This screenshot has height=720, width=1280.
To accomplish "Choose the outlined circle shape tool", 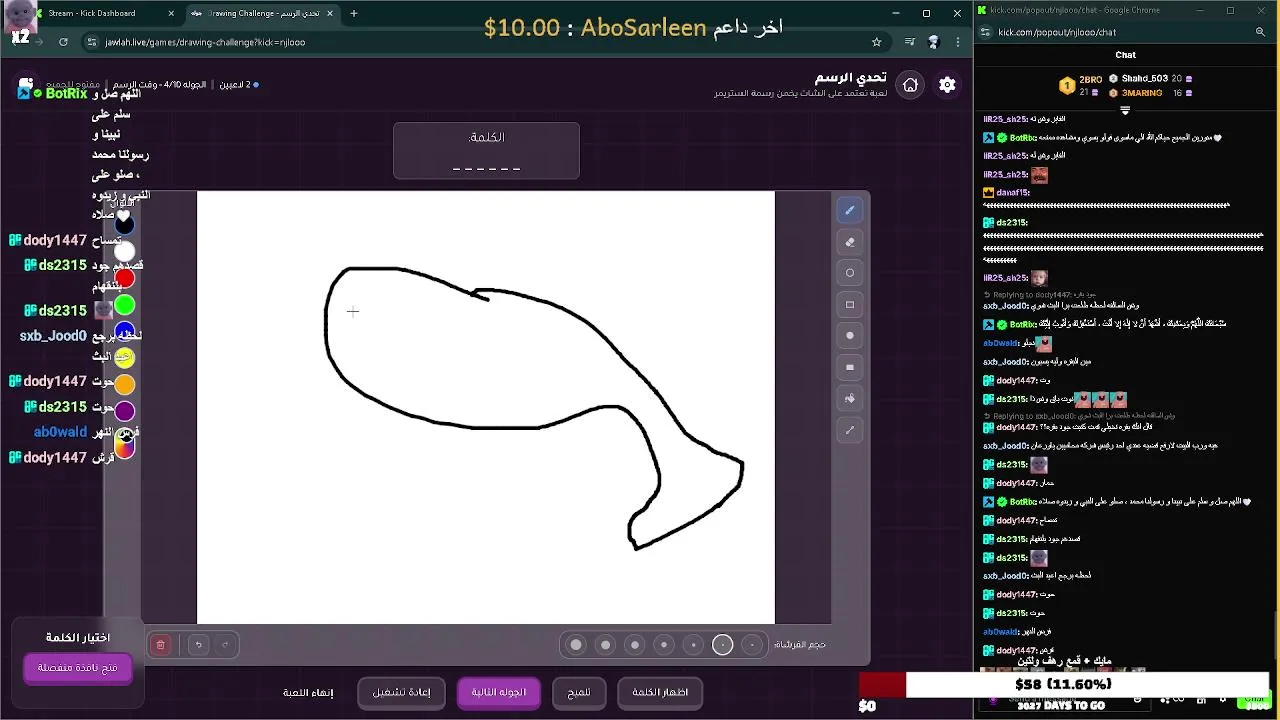I will point(850,273).
